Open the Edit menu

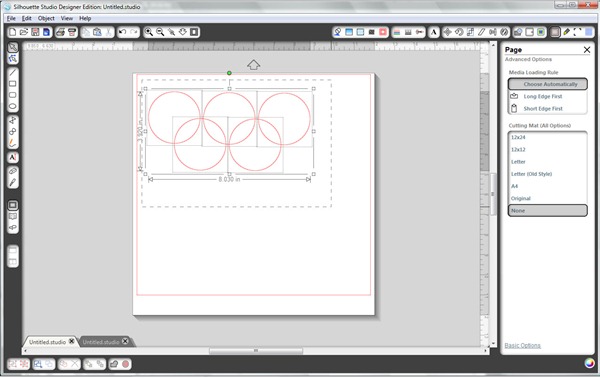tap(26, 18)
